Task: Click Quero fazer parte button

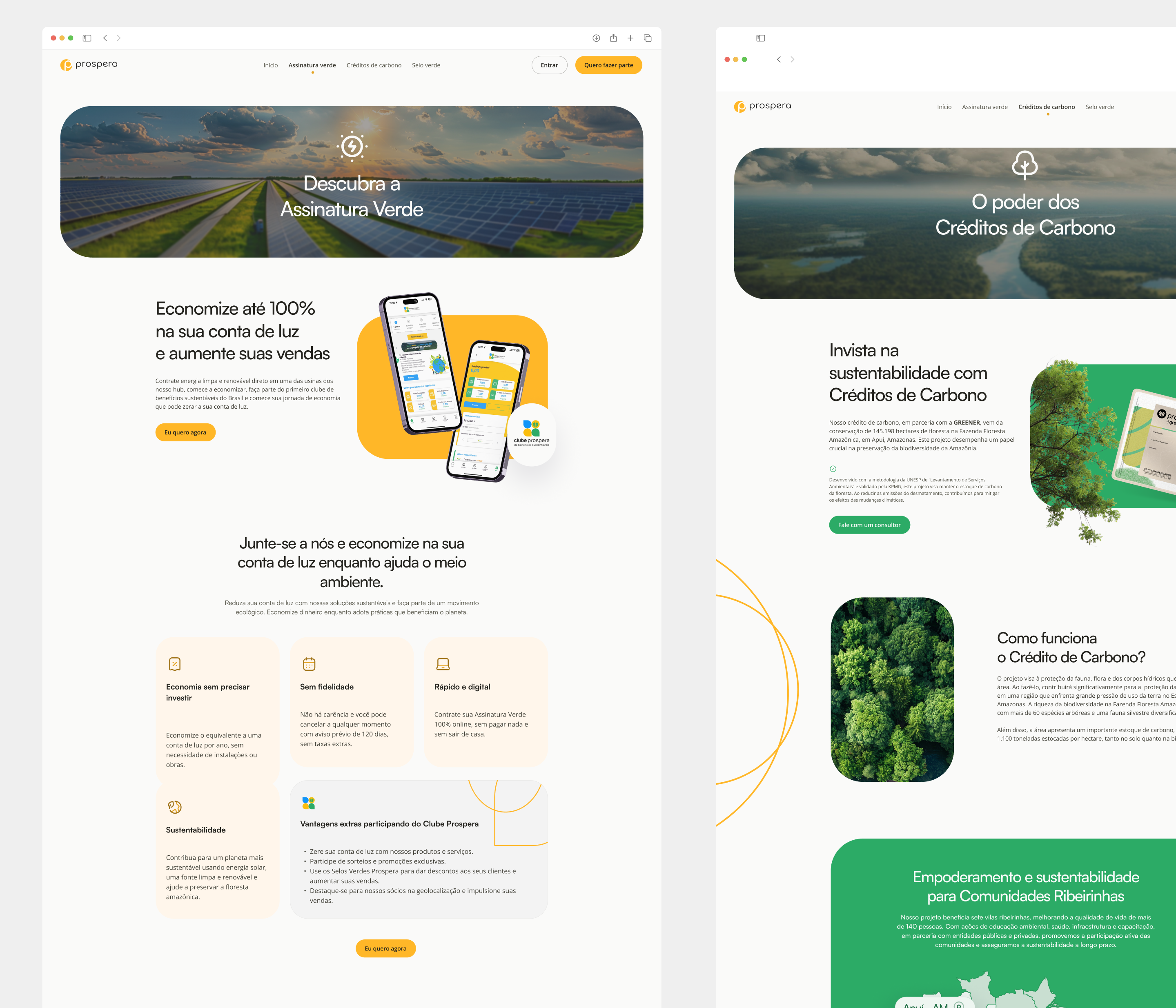Action: point(608,65)
